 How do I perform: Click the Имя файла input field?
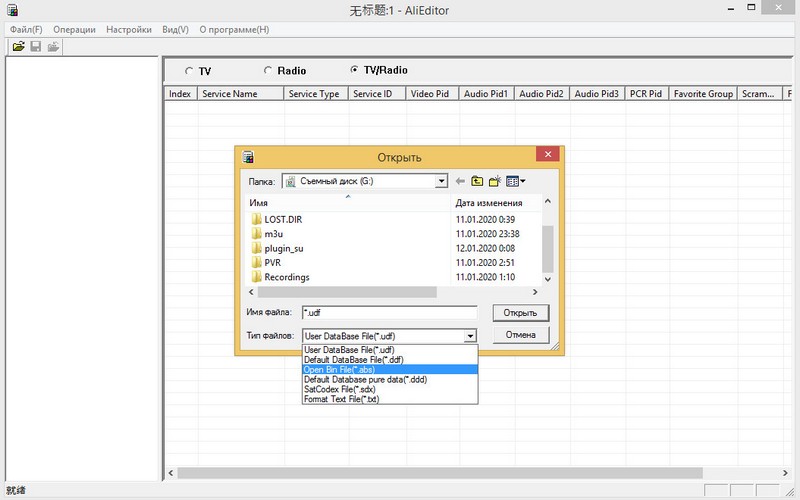[390, 312]
